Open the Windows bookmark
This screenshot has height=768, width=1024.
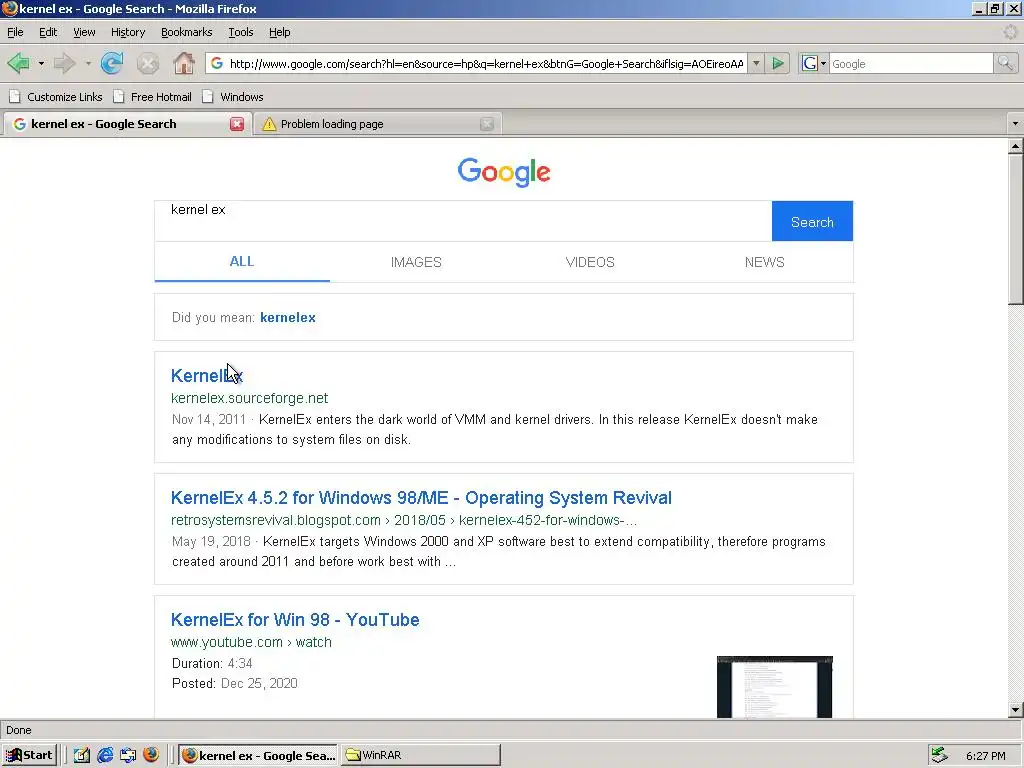click(x=232, y=97)
